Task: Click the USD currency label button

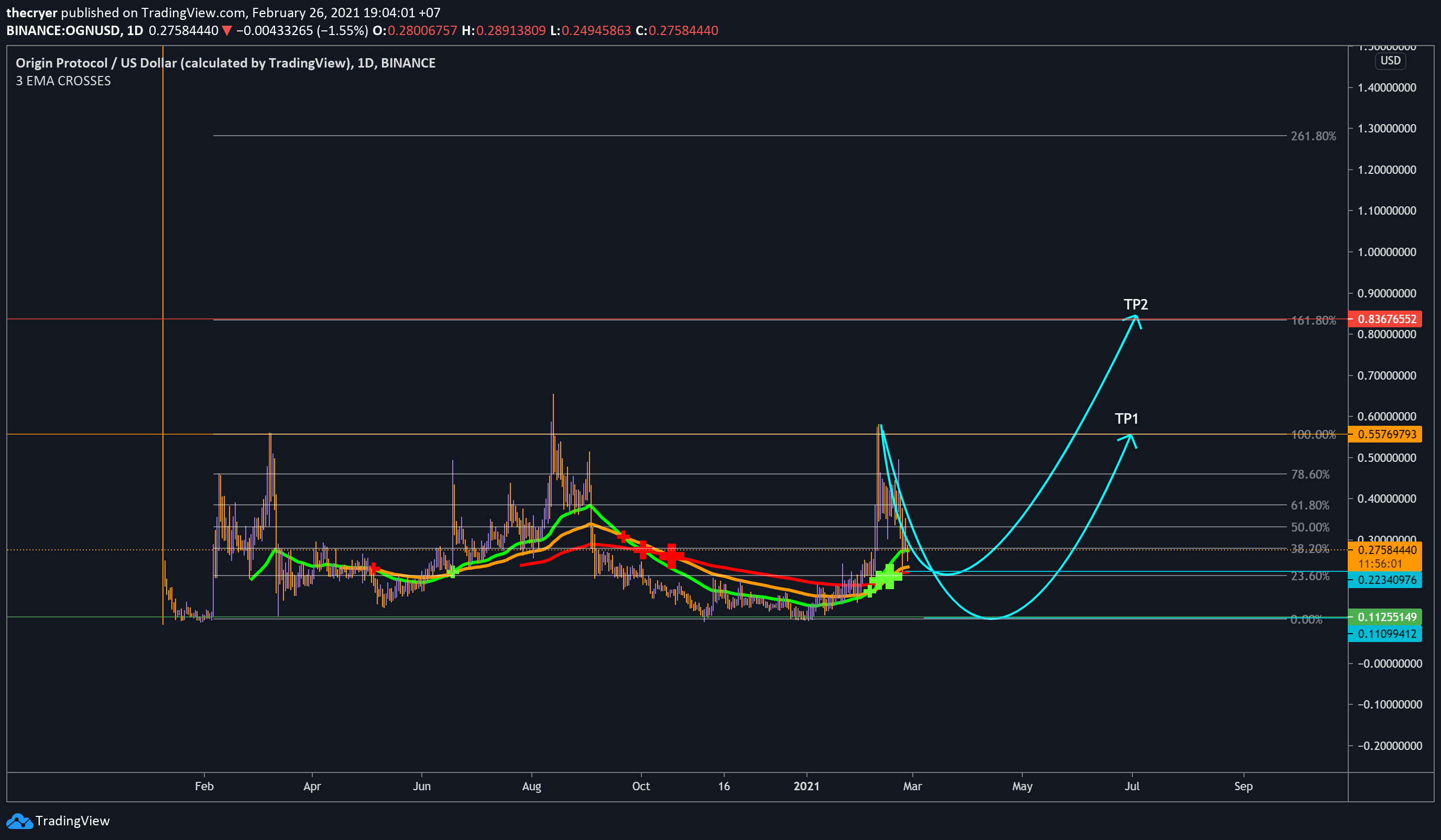Action: tap(1390, 61)
